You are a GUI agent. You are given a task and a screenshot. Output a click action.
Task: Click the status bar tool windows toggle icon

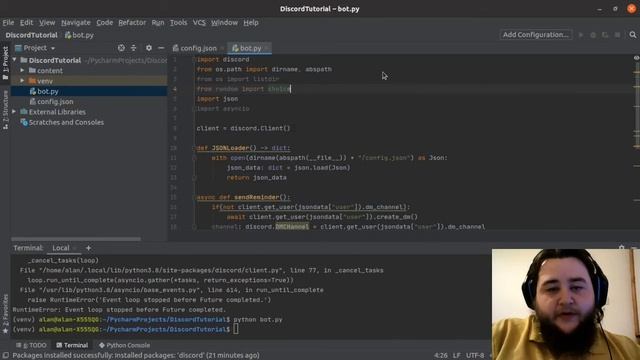pyautogui.click(x=5, y=356)
